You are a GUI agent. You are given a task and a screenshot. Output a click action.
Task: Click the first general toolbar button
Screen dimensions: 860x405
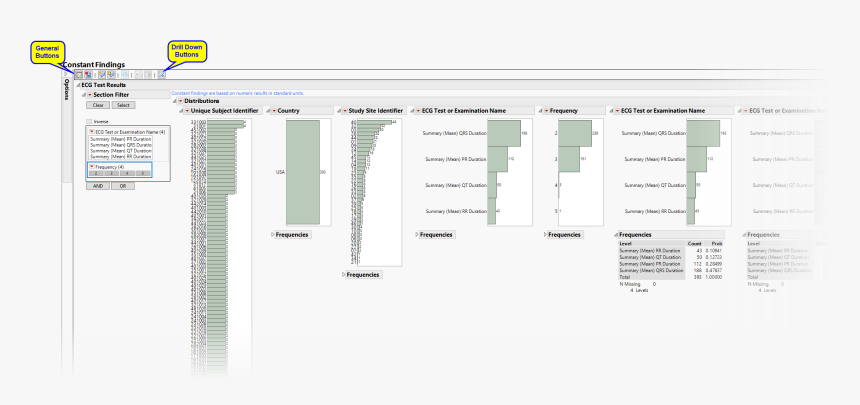pyautogui.click(x=79, y=75)
